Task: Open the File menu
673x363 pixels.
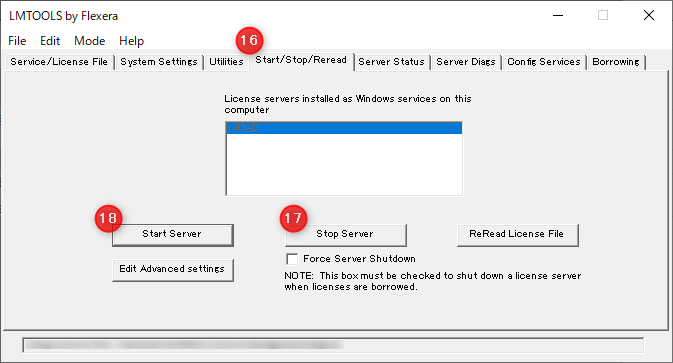Action: click(x=17, y=41)
